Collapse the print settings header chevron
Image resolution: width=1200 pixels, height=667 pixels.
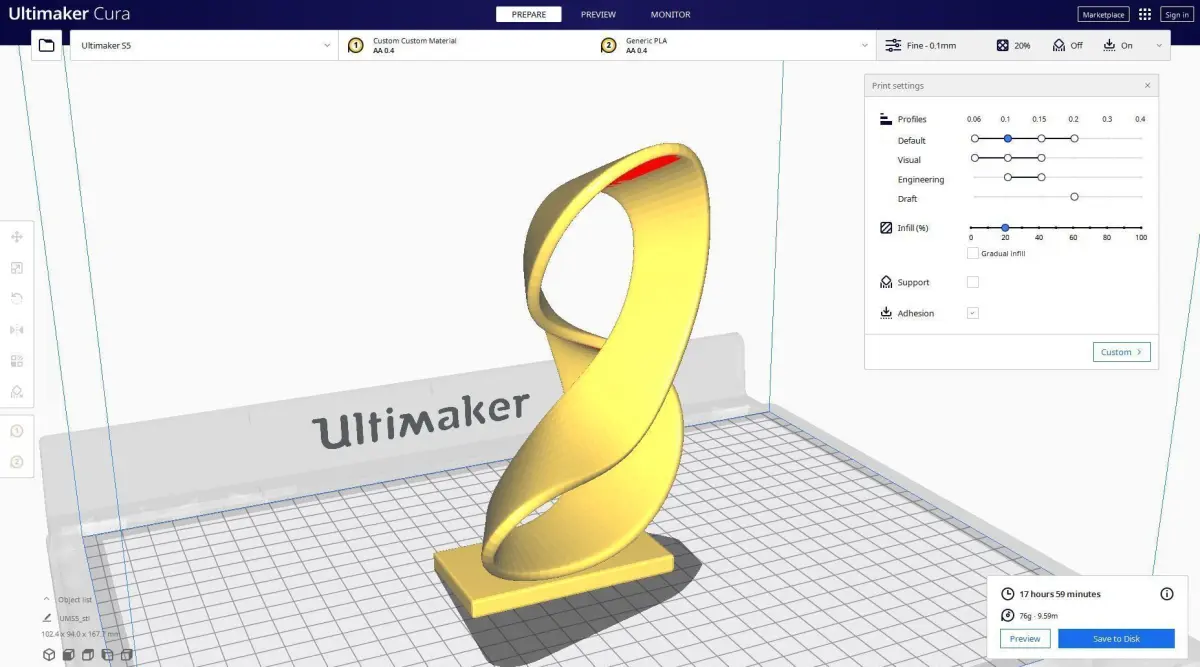(1159, 45)
